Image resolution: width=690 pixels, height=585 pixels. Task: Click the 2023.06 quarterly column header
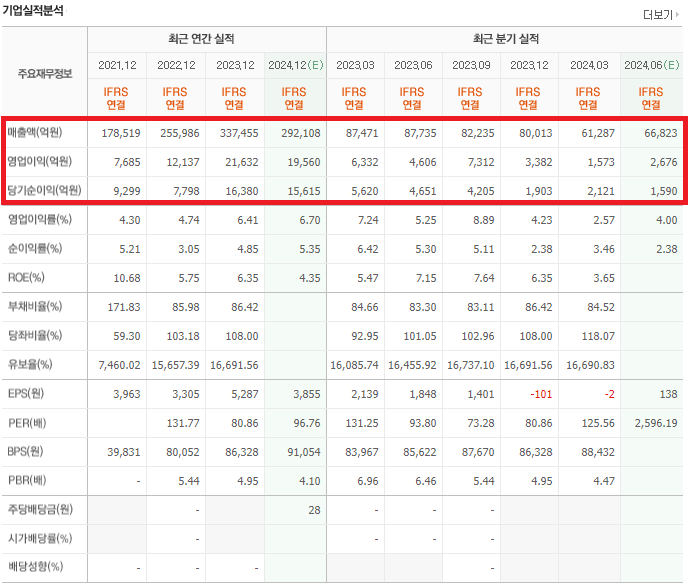[x=413, y=65]
